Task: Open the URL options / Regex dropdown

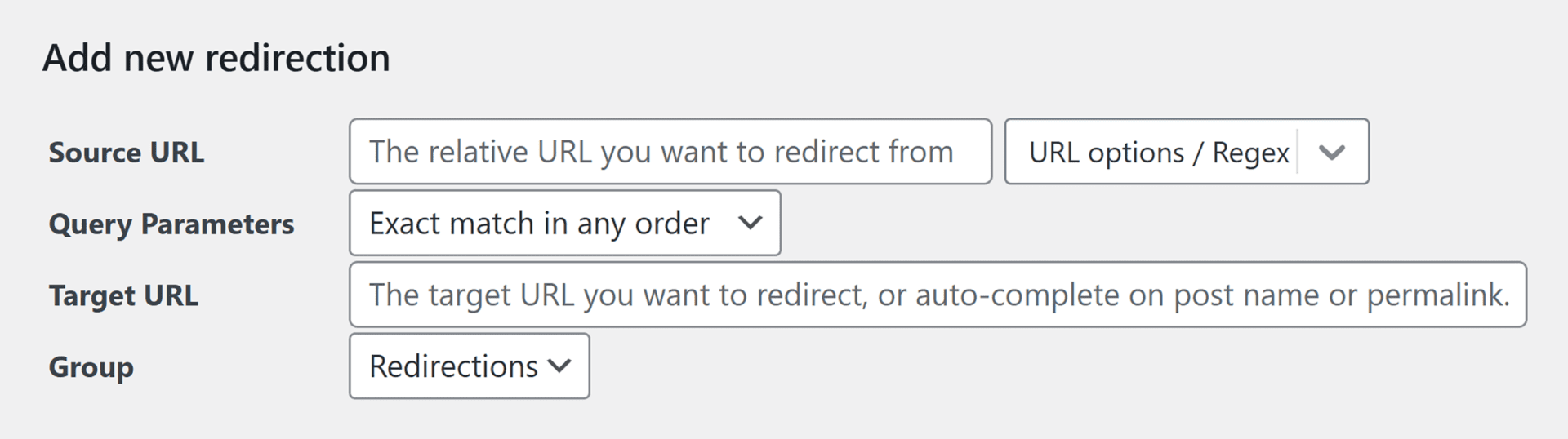Action: coord(1186,152)
